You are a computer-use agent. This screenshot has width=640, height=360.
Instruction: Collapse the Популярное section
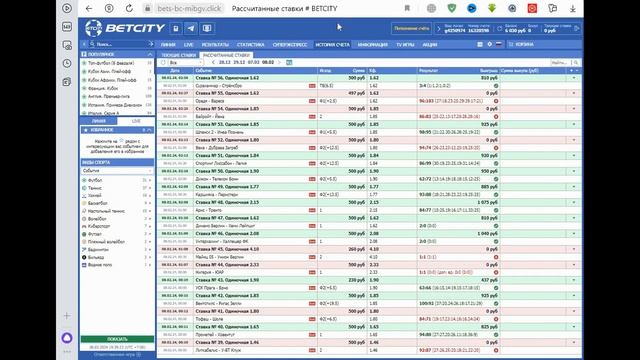point(150,54)
